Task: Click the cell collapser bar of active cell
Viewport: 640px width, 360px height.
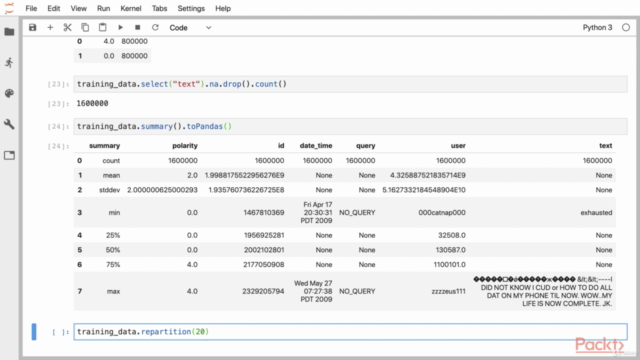Action: 34,331
